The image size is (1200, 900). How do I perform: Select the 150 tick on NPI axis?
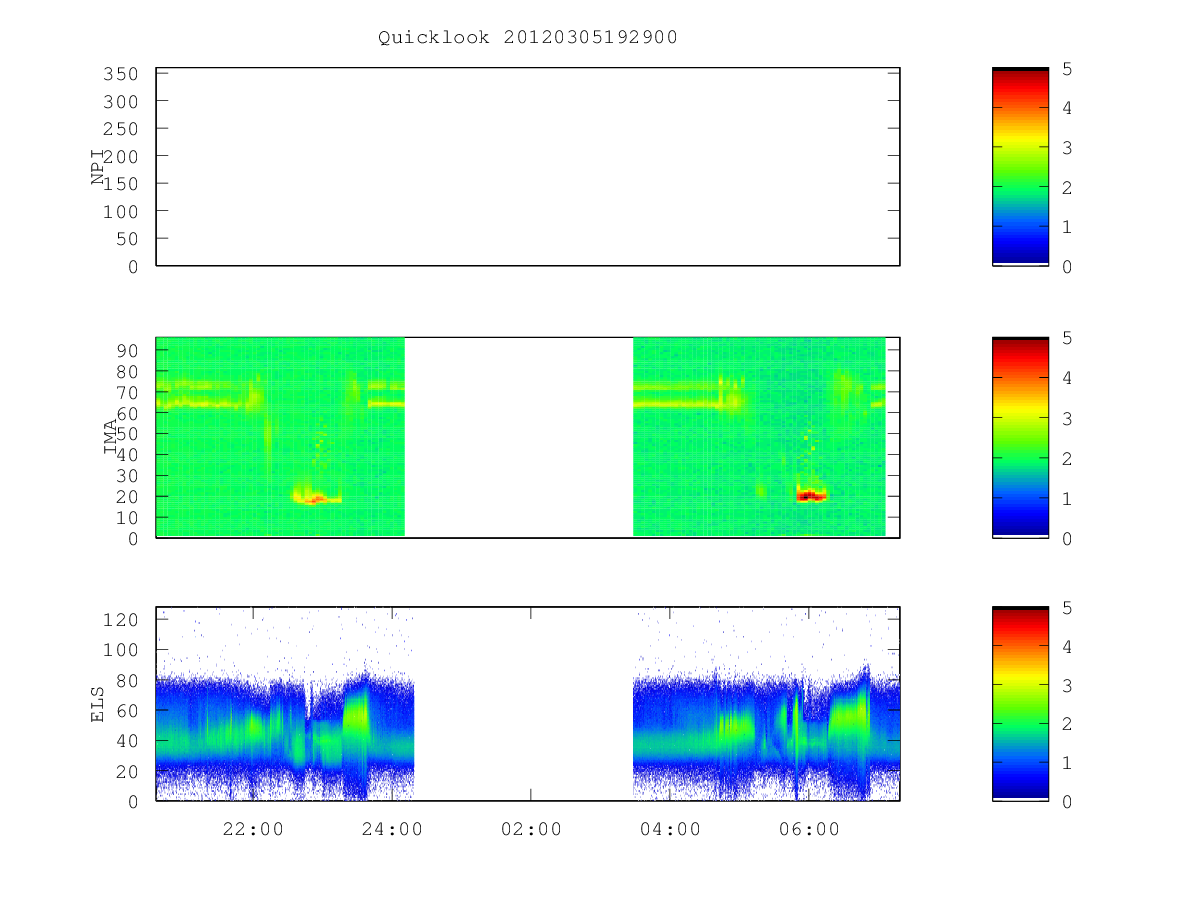click(x=121, y=184)
